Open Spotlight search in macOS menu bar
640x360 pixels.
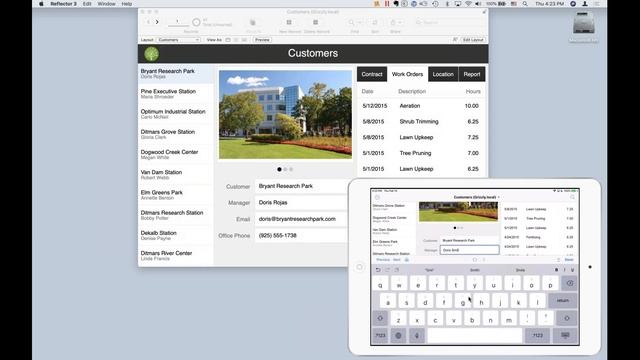pyautogui.click(x=525, y=4)
